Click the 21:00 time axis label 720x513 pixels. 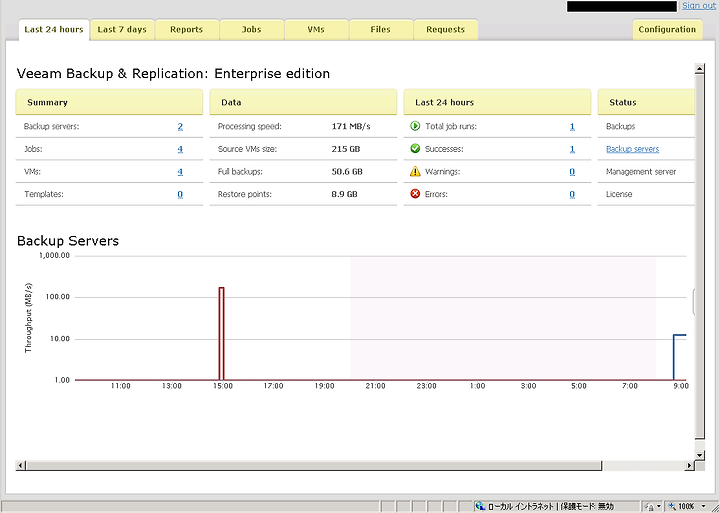(x=375, y=386)
